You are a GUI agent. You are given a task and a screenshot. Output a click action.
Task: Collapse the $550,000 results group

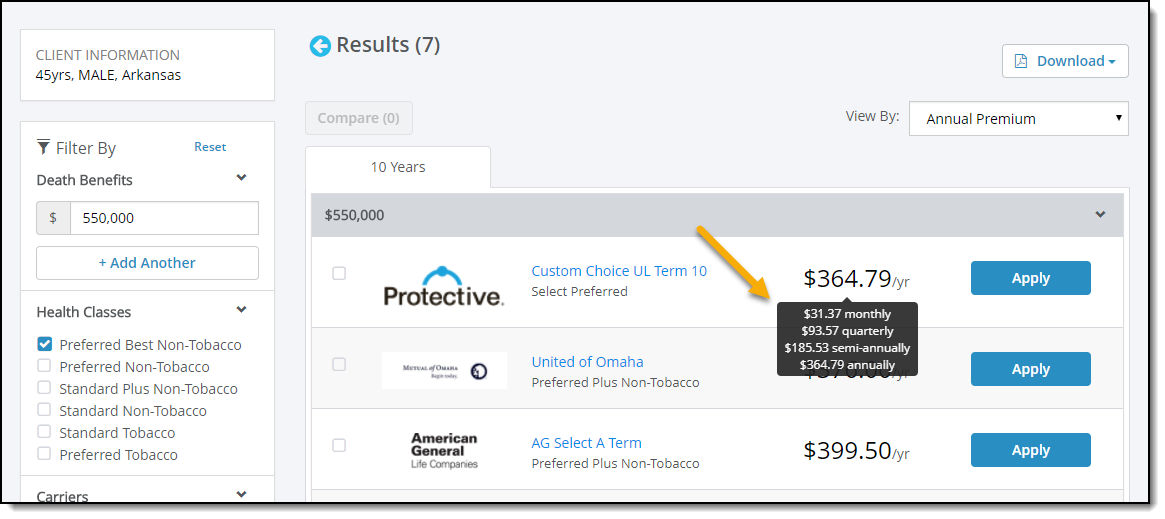tap(1100, 215)
